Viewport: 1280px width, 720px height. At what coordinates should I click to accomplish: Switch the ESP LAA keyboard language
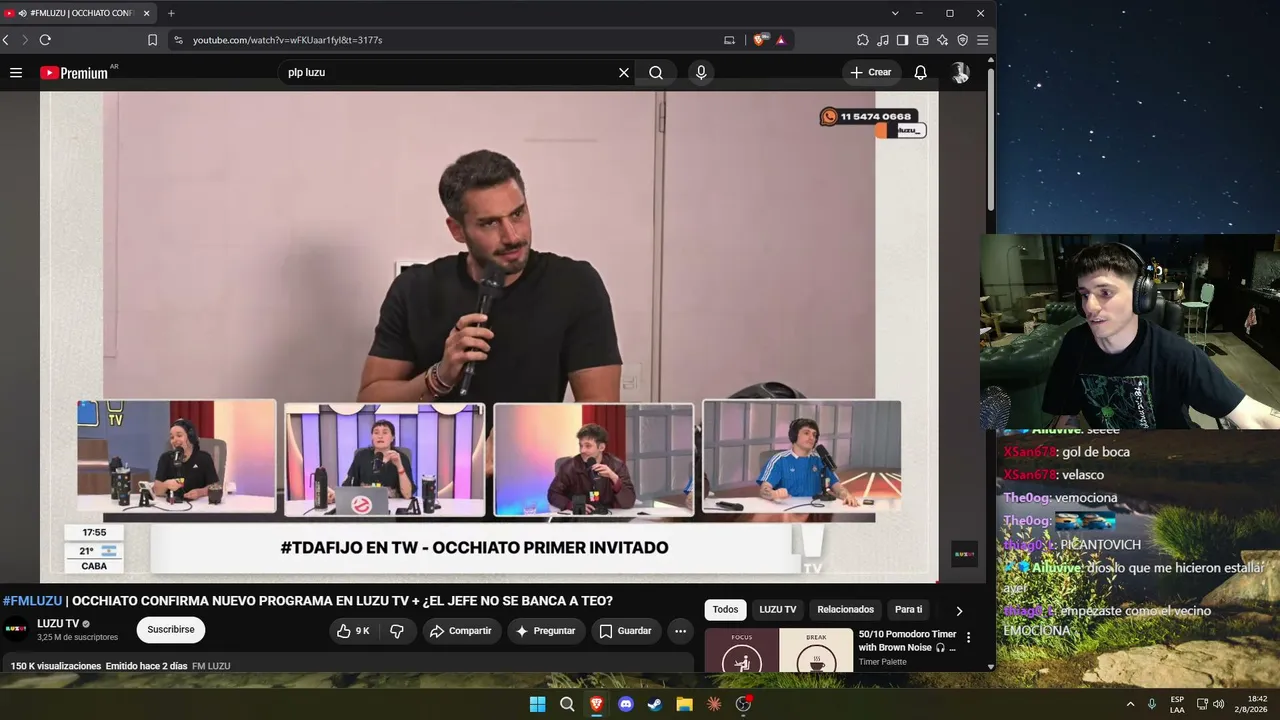(x=1177, y=704)
